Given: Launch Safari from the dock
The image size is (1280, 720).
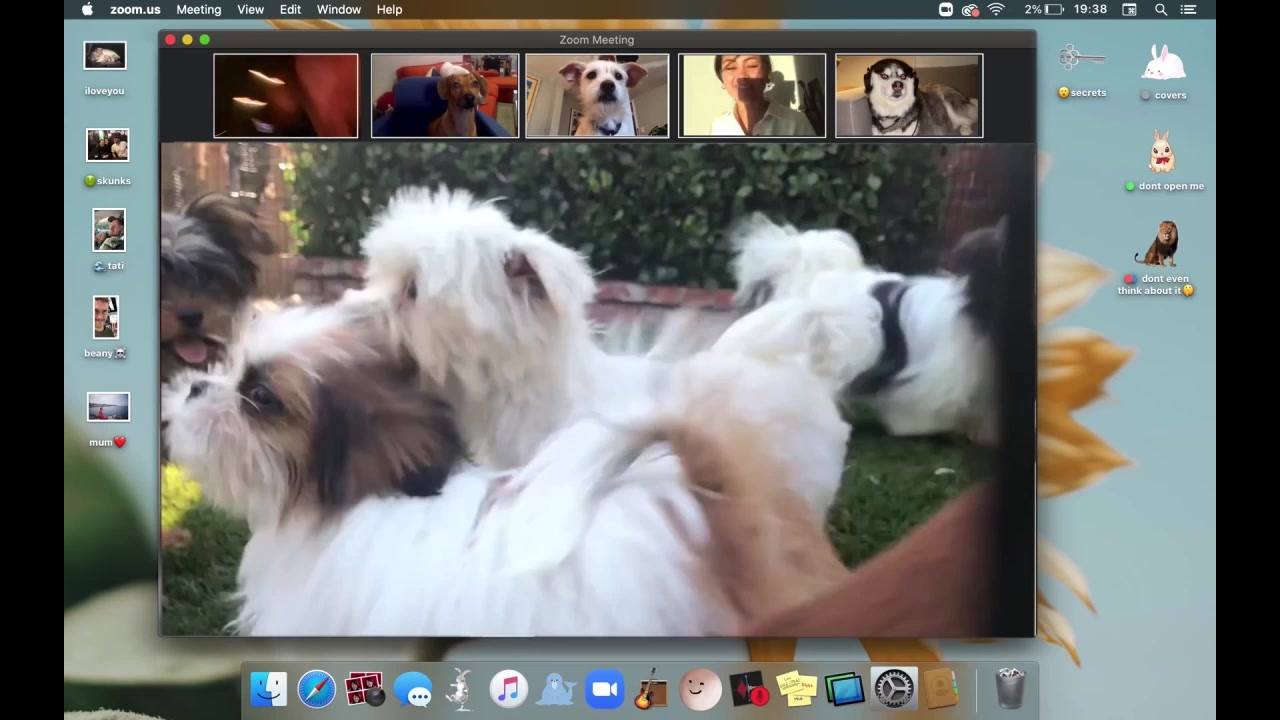Looking at the screenshot, I should [317, 690].
